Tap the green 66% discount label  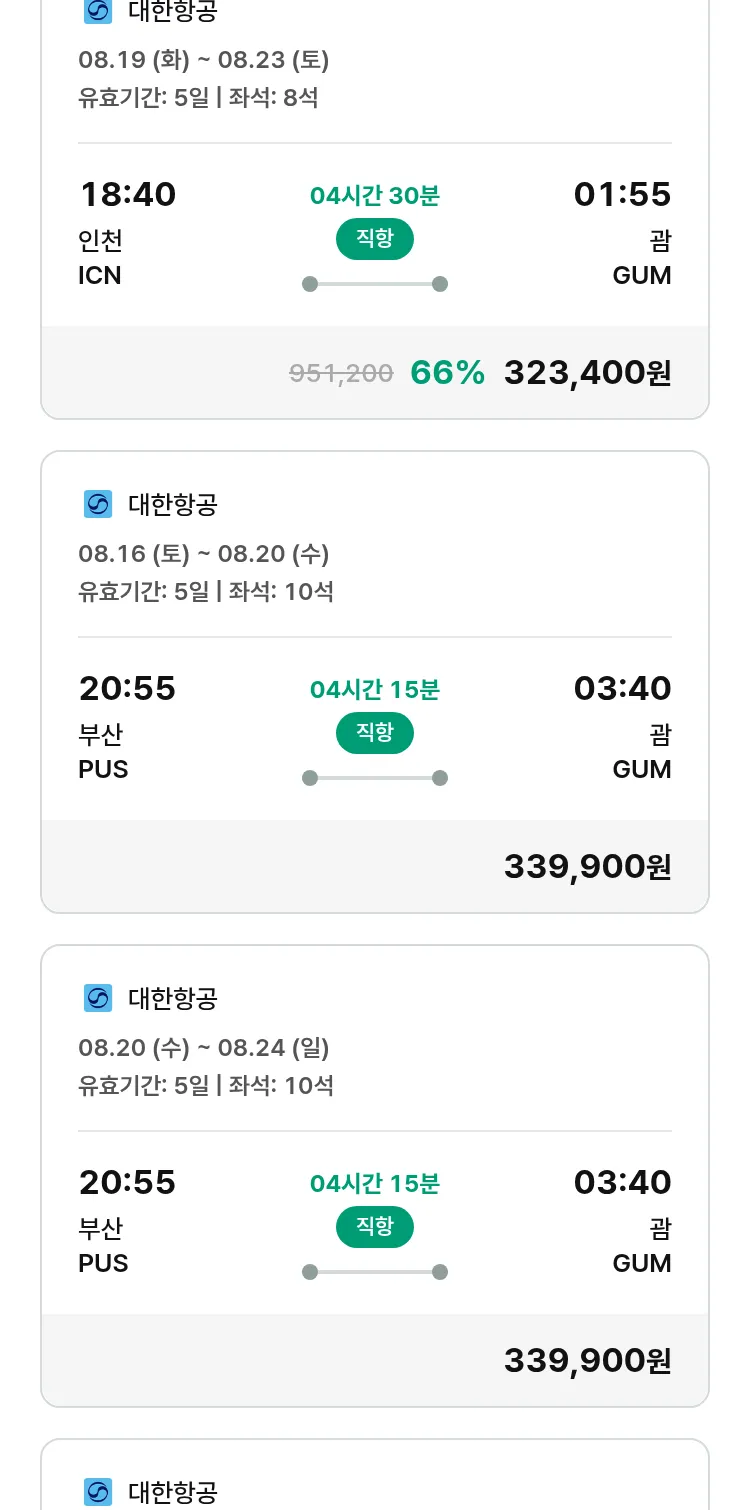(447, 373)
